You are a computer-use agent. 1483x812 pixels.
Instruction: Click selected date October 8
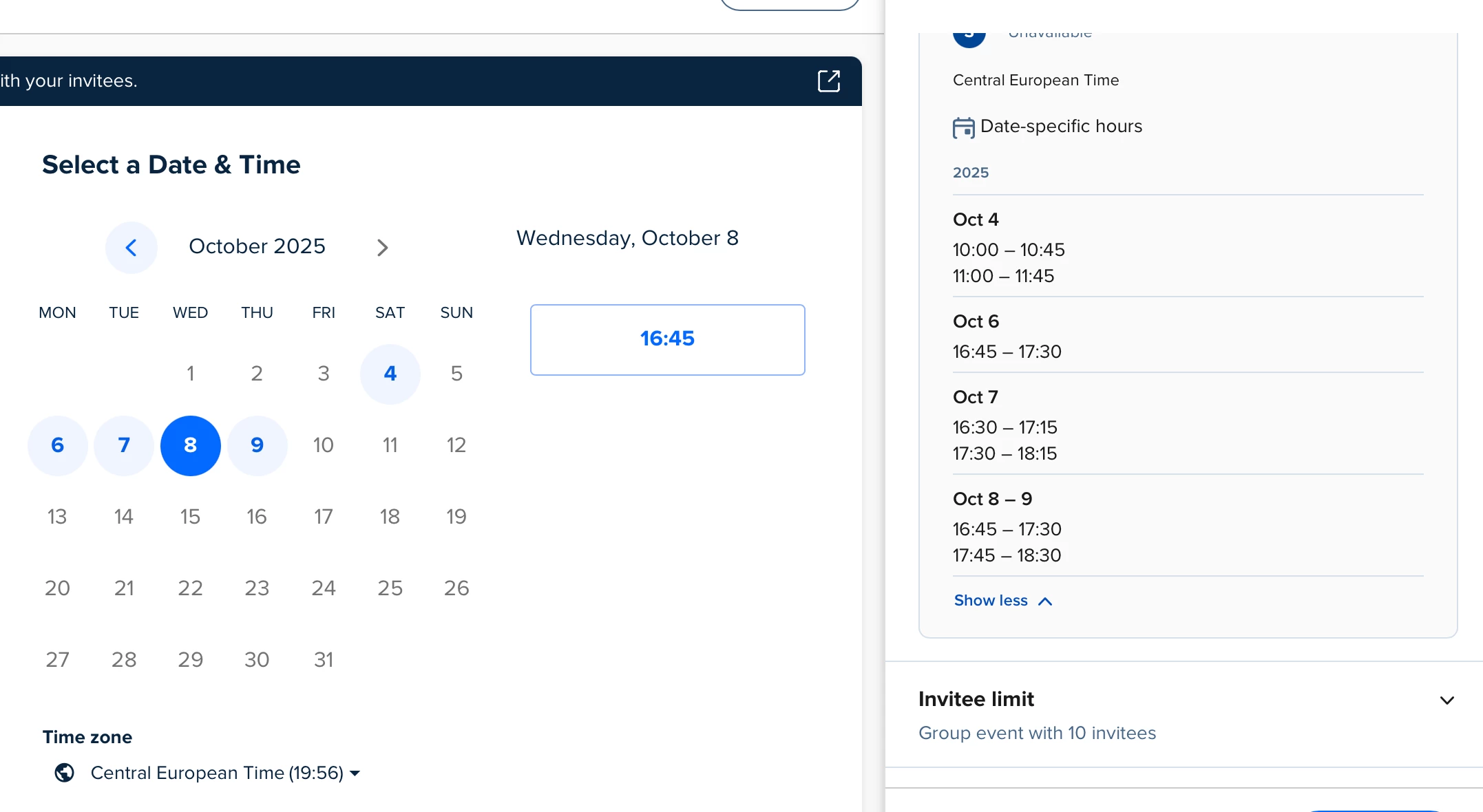pos(190,445)
